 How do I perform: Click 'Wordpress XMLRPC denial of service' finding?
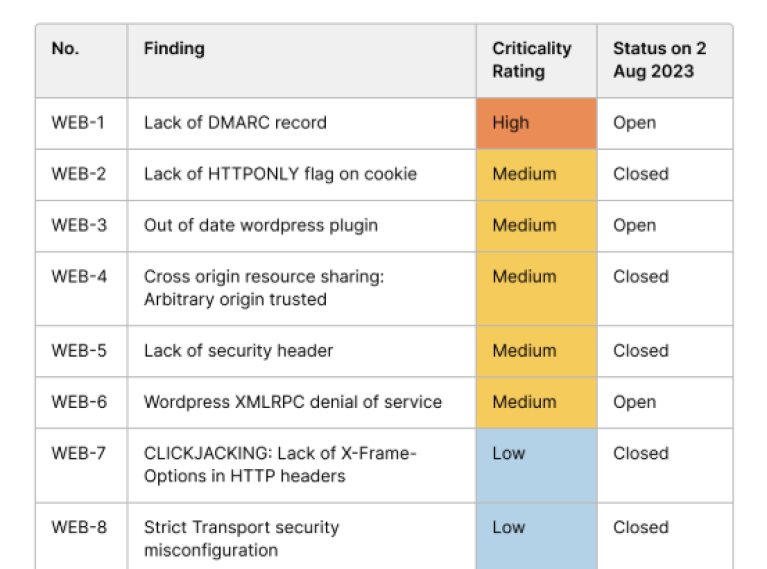coord(292,402)
